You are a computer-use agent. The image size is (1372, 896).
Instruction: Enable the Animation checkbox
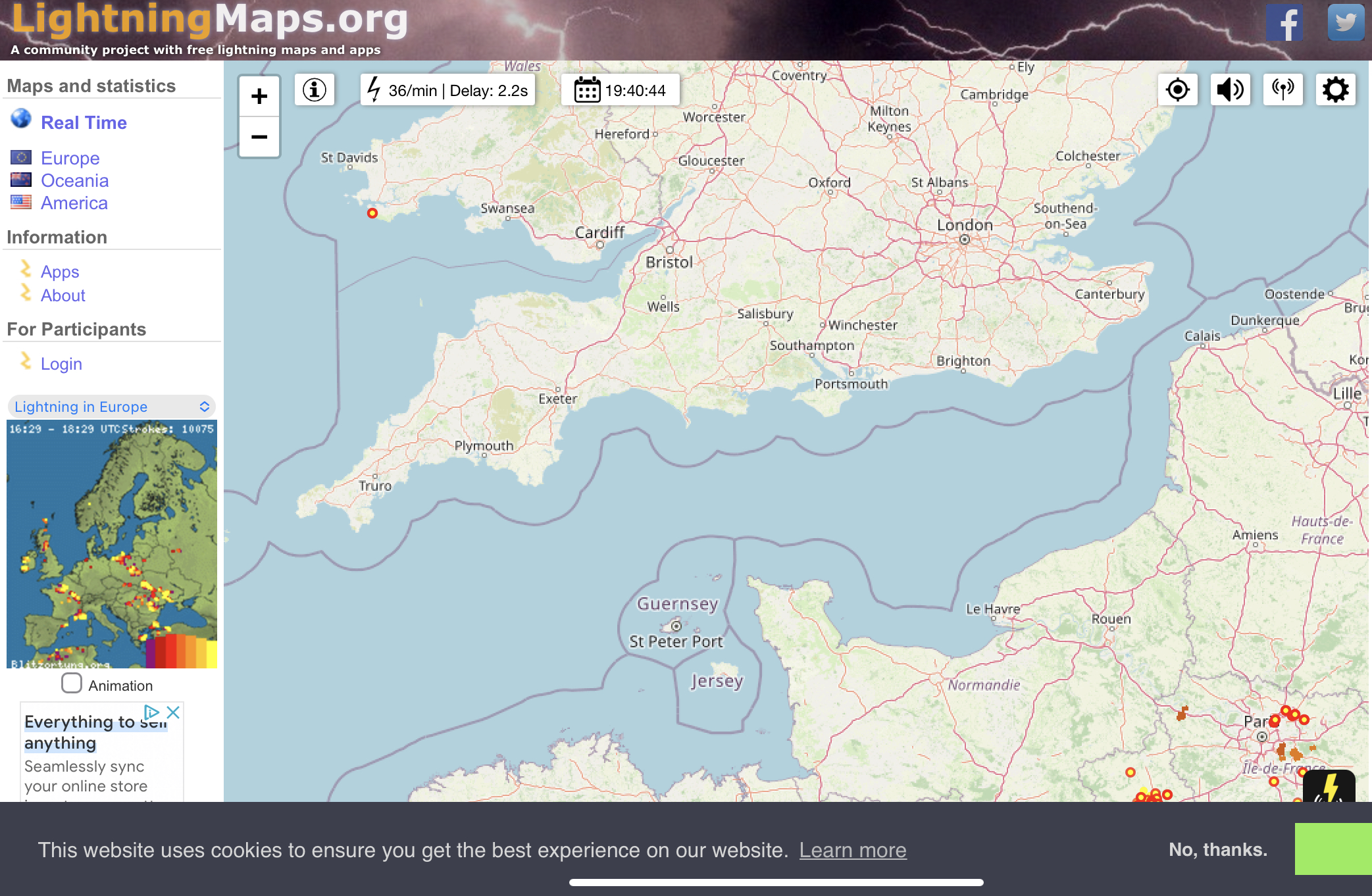pyautogui.click(x=71, y=683)
